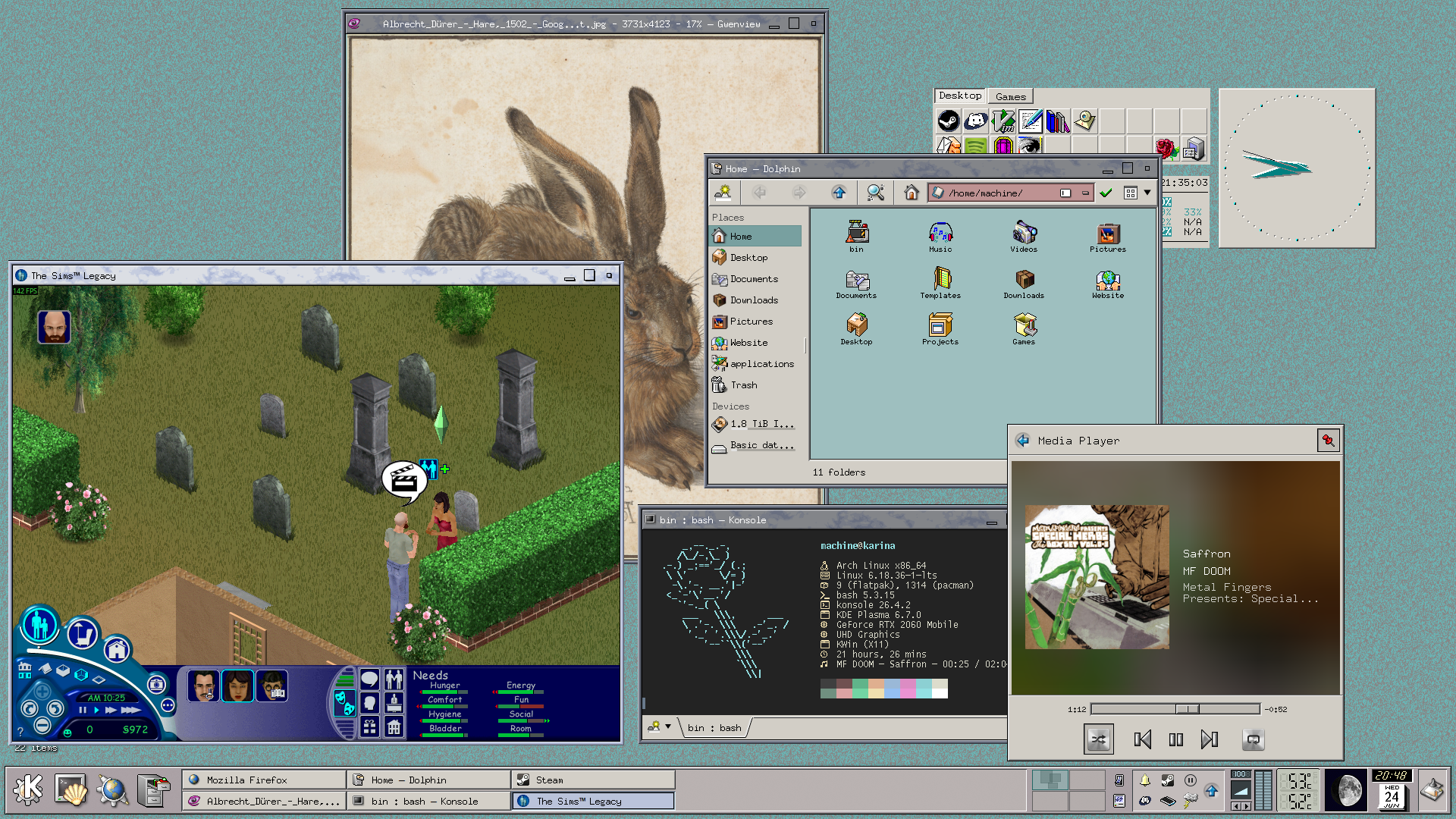The image size is (1456, 819).
Task: Select the Videos folder in Dolphin
Action: coord(1024,237)
